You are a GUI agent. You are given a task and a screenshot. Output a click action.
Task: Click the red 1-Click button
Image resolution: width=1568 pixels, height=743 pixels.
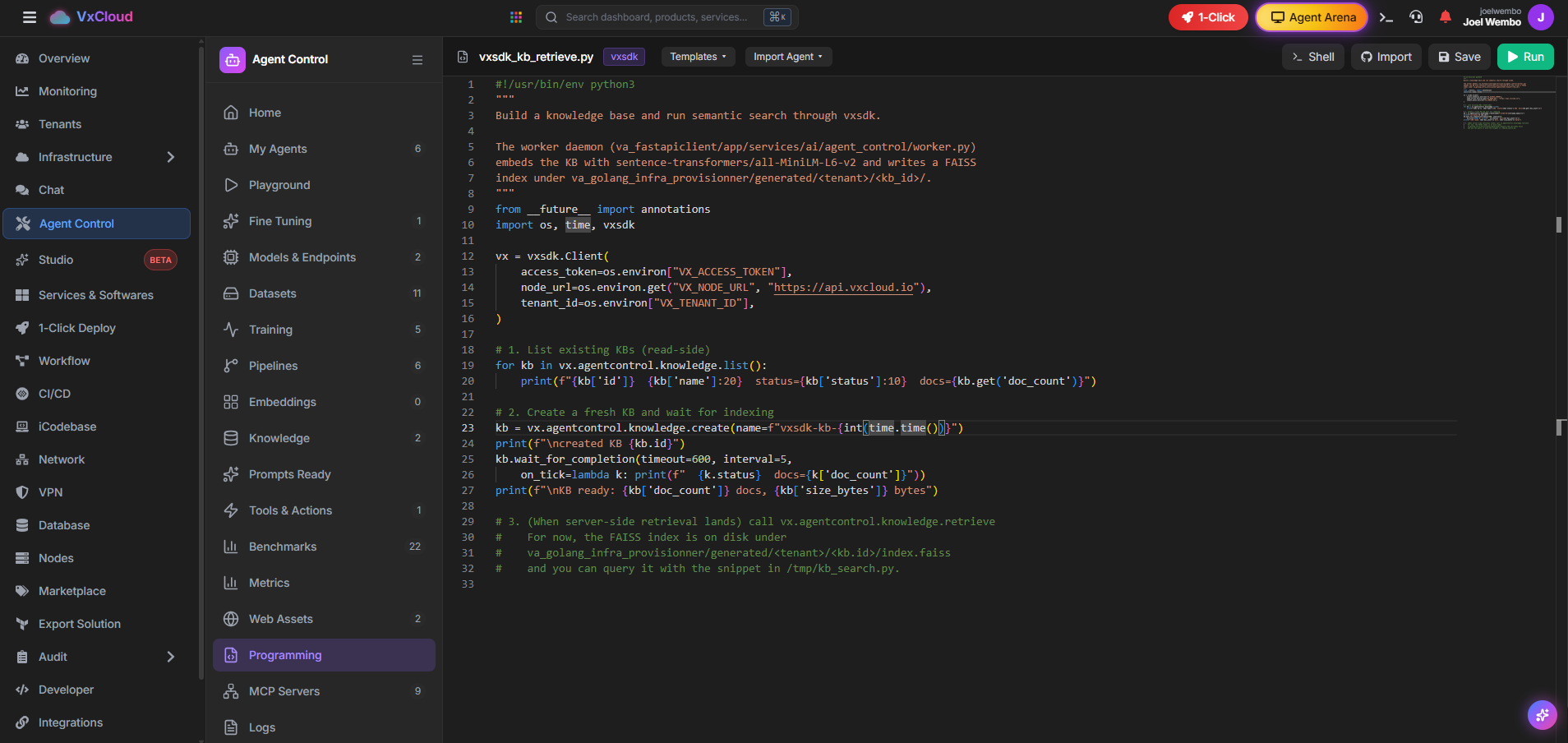(1208, 17)
